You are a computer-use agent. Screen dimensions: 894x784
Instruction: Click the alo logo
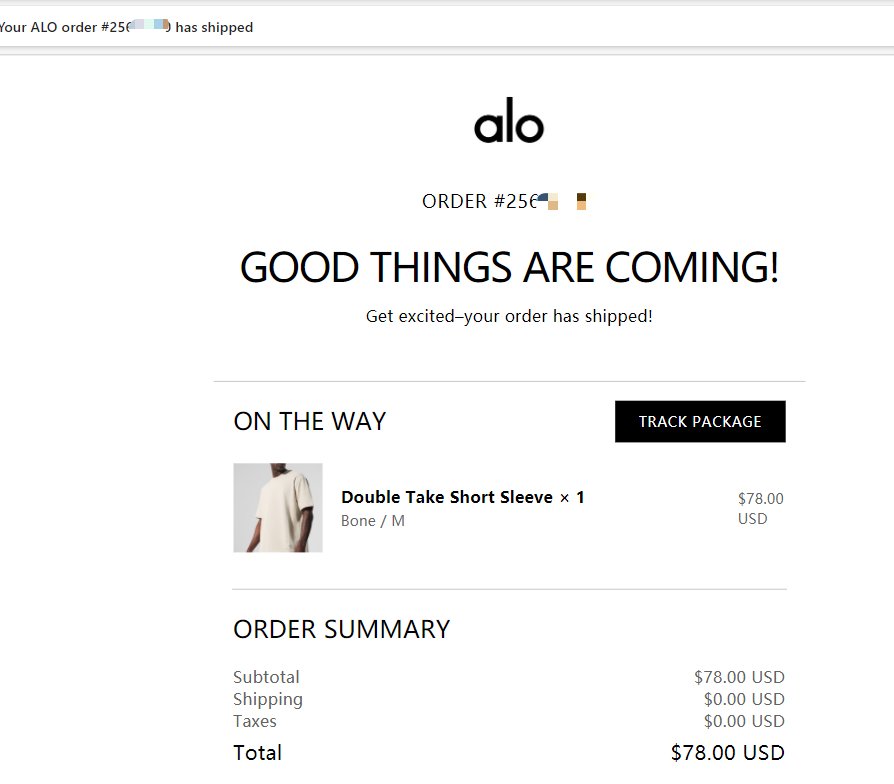509,124
